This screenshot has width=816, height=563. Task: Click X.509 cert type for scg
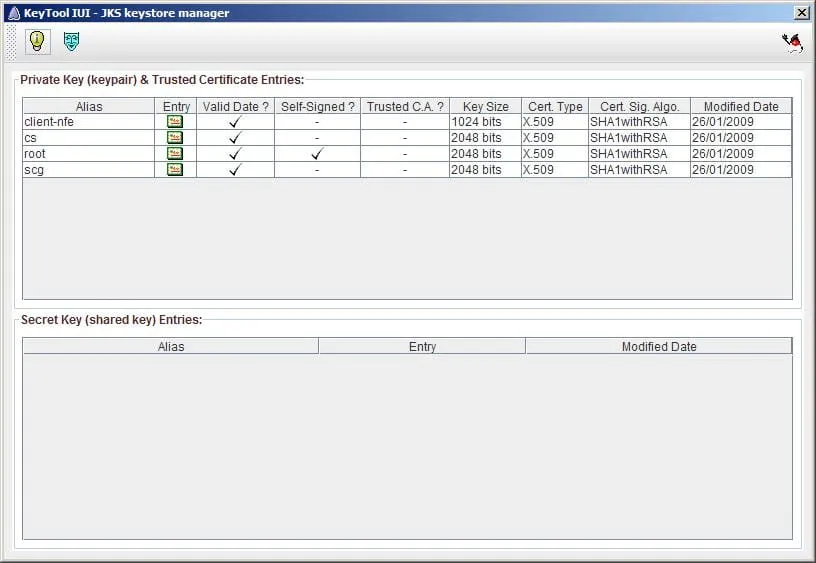coord(555,170)
